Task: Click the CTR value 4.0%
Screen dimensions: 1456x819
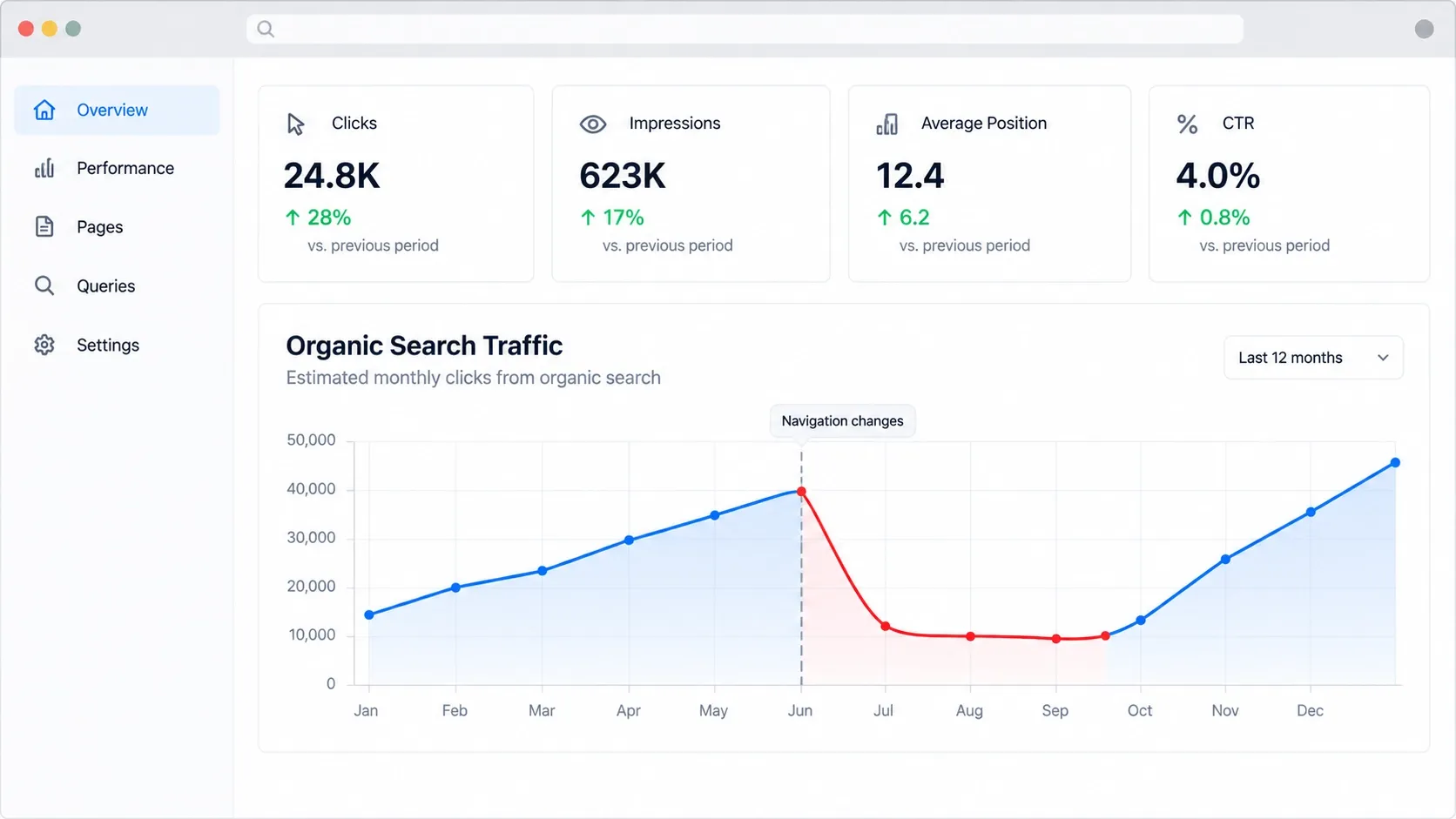Action: coord(1218,176)
